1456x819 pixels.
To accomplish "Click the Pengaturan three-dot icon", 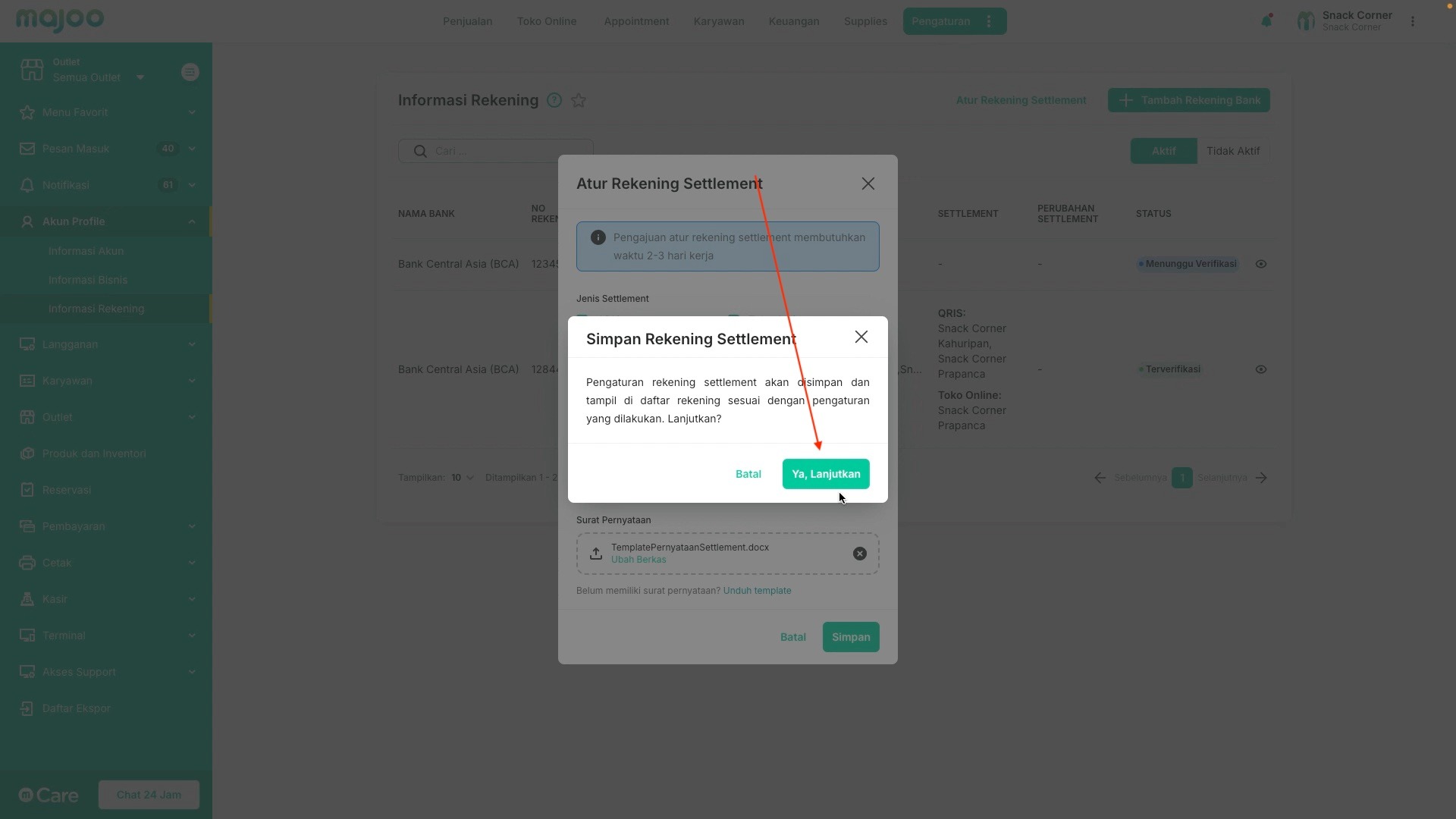I will click(x=989, y=21).
